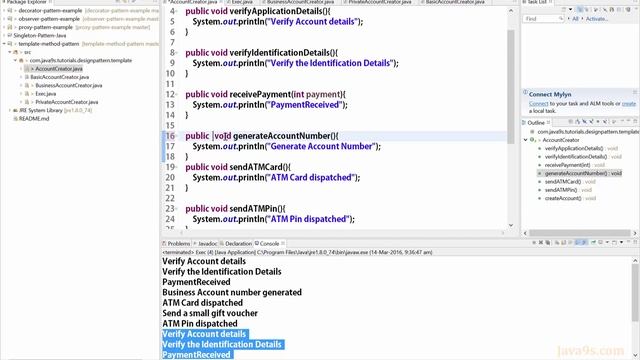The height and width of the screenshot is (360, 640).
Task: Select verifyIdentificationDetails() in Outline
Action: pos(583,157)
